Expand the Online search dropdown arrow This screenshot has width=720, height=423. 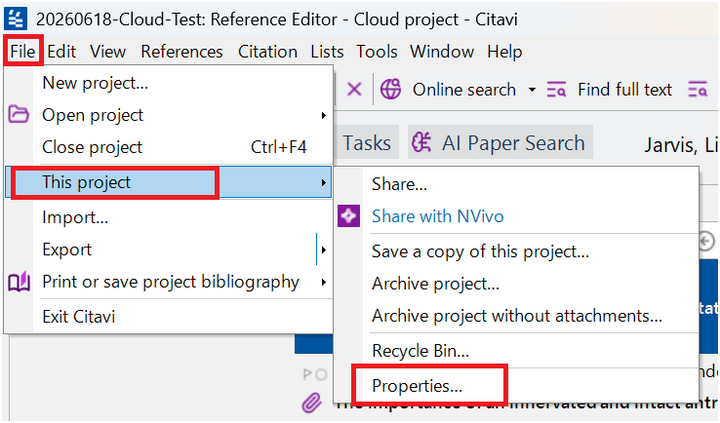pos(532,90)
